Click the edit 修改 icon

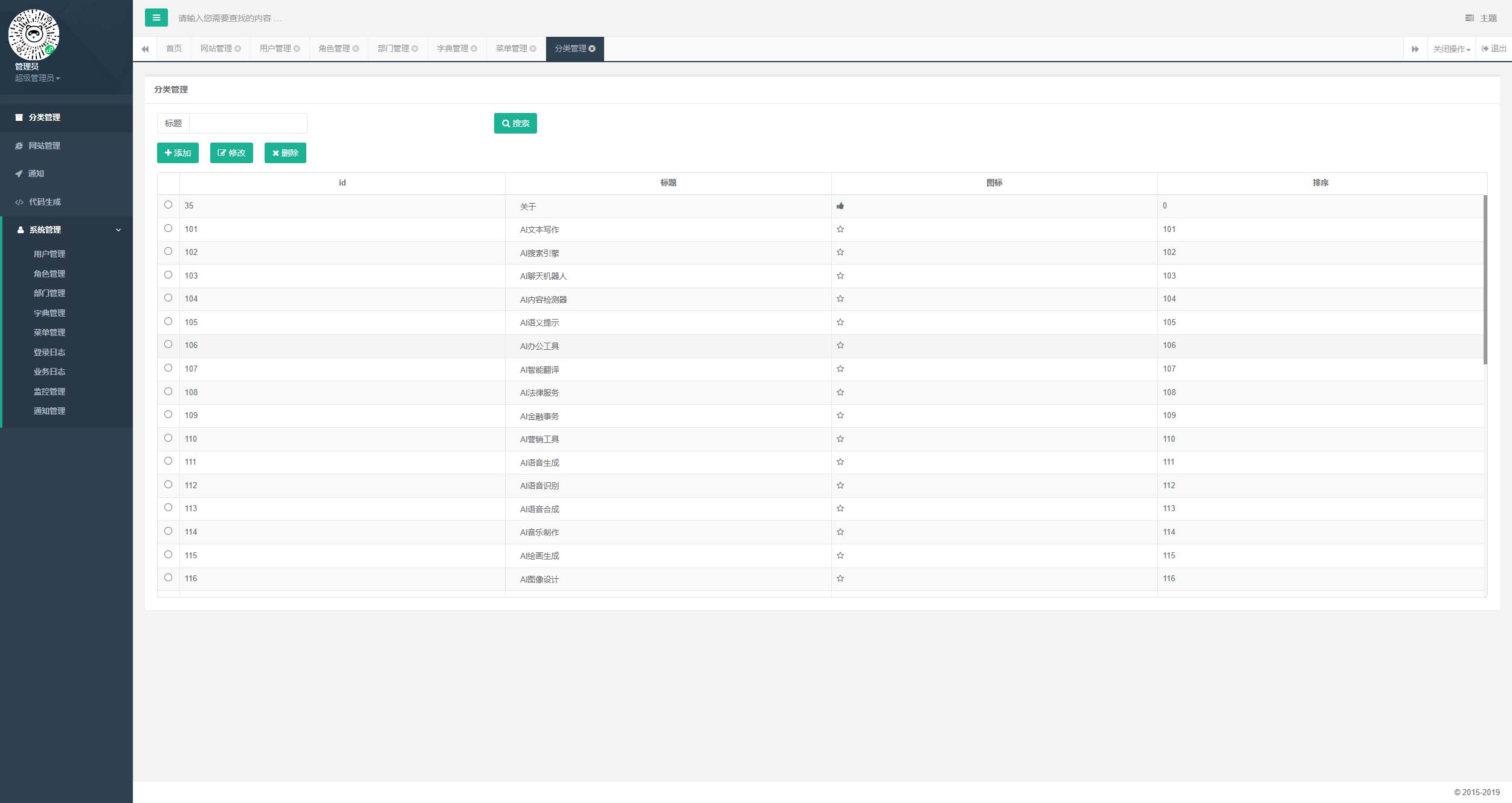click(x=231, y=153)
